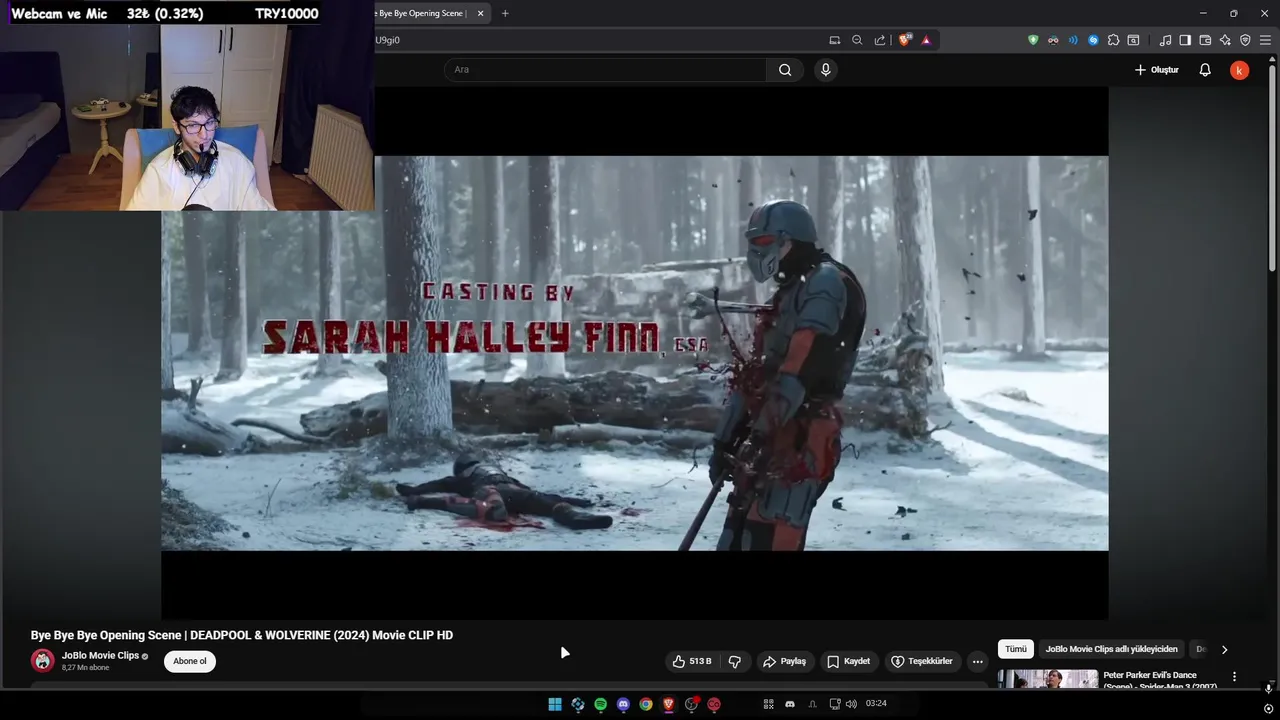Close the Bye Bye Bye Opening Scene tab
1280x720 pixels.
(480, 13)
